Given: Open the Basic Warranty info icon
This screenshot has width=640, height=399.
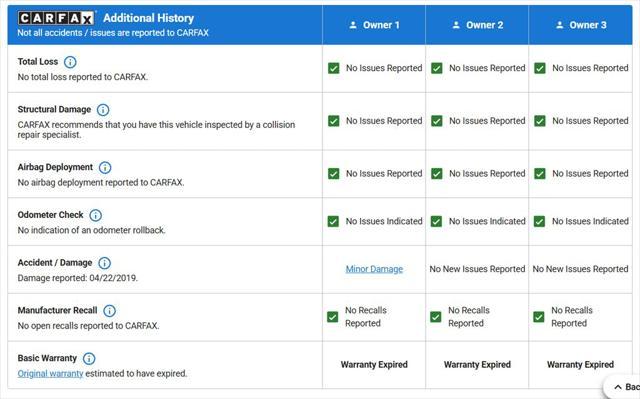Looking at the screenshot, I should (x=89, y=358).
